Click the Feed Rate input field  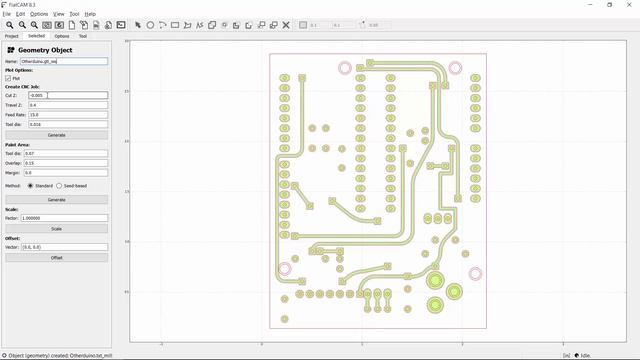(x=68, y=115)
